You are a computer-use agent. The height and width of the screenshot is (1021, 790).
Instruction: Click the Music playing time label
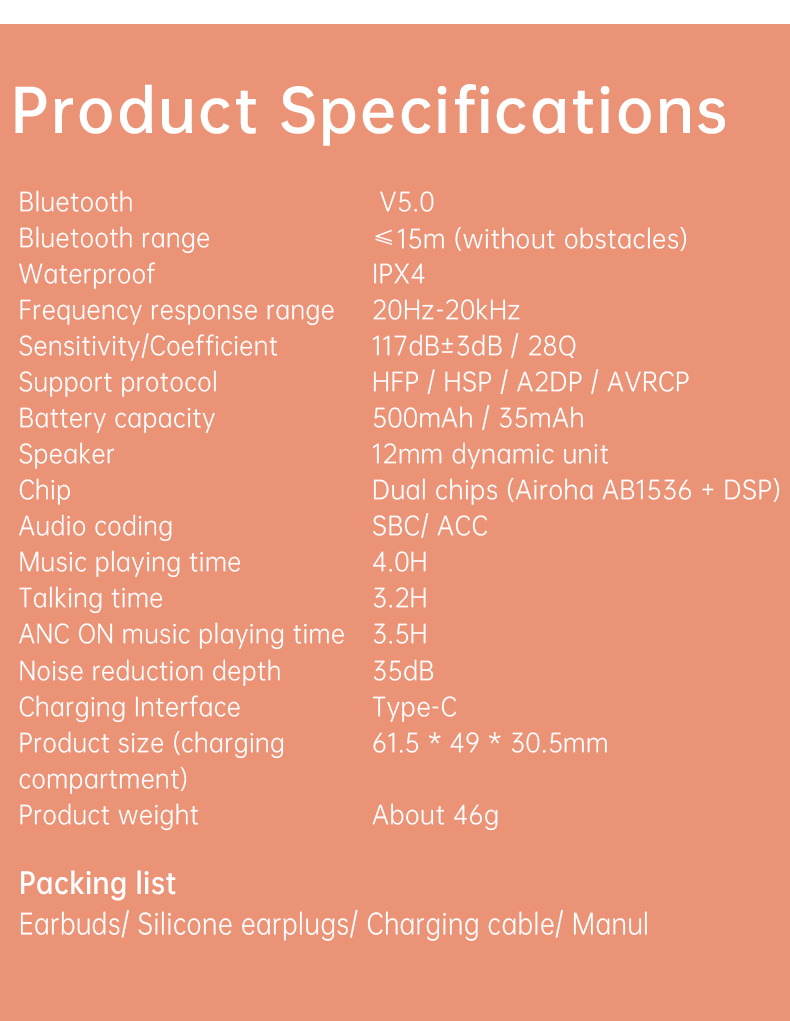pos(130,562)
